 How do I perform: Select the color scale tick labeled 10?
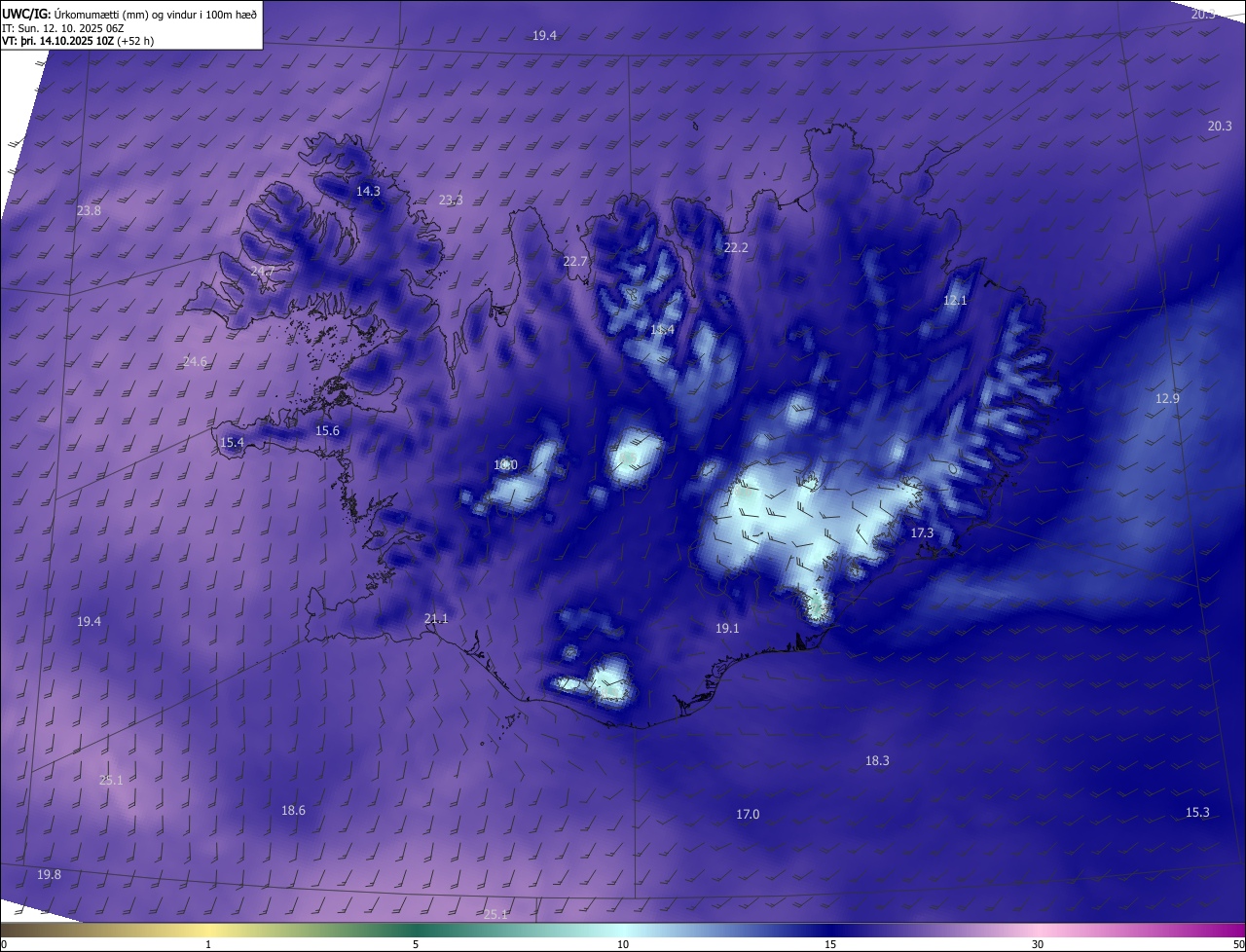(x=623, y=945)
